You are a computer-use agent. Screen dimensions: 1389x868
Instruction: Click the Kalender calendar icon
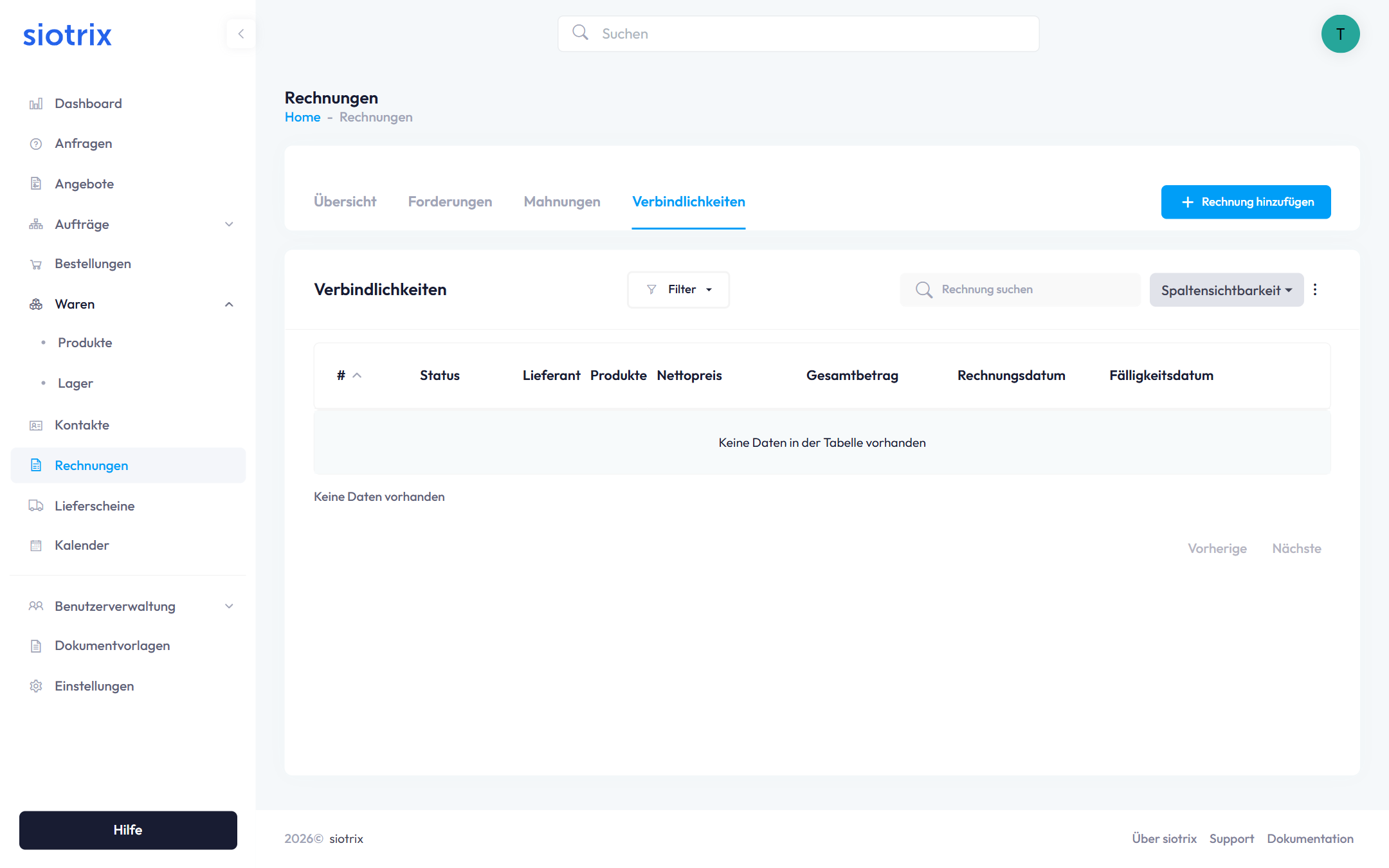tap(36, 546)
